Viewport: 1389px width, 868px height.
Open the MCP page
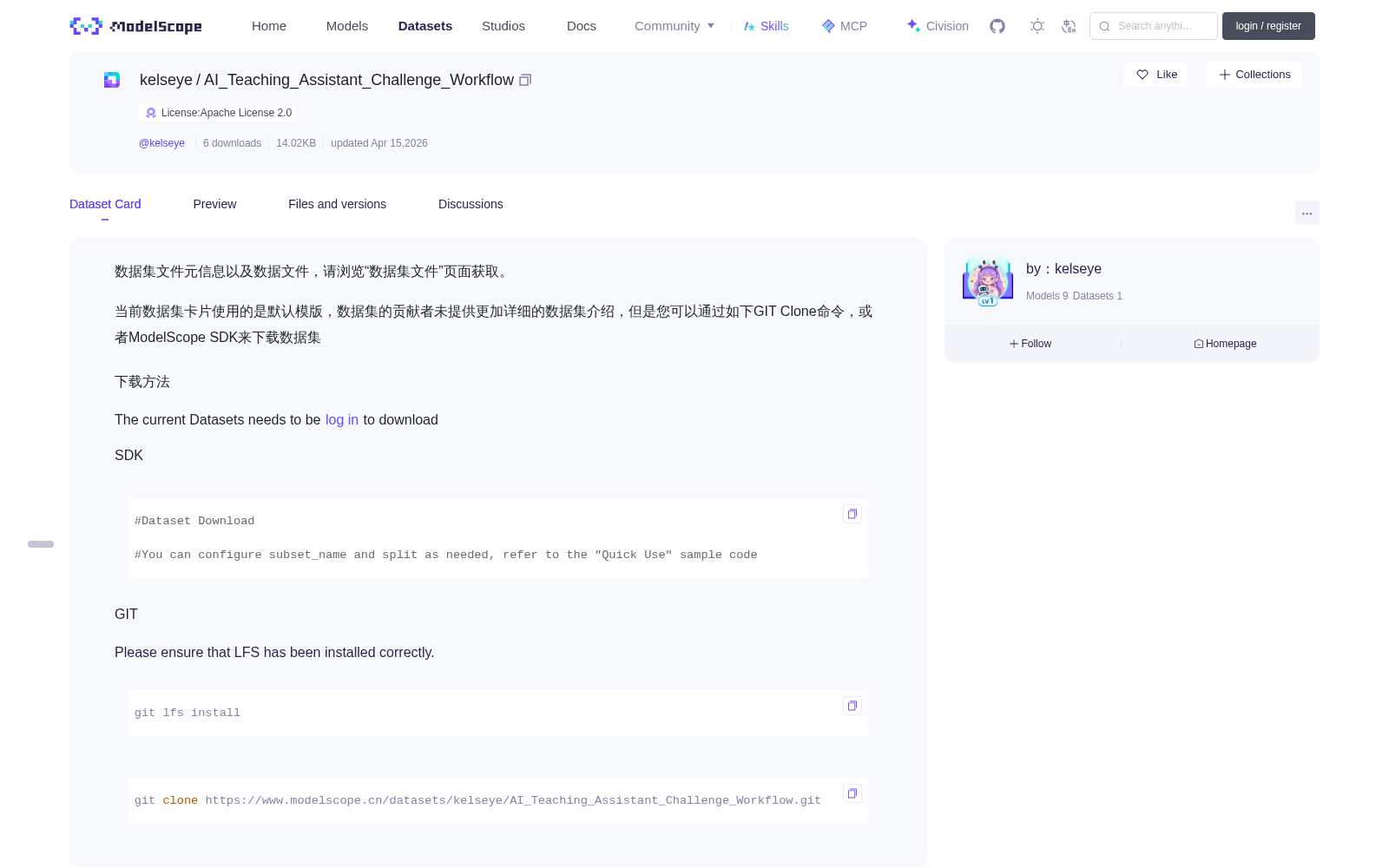pos(845,26)
